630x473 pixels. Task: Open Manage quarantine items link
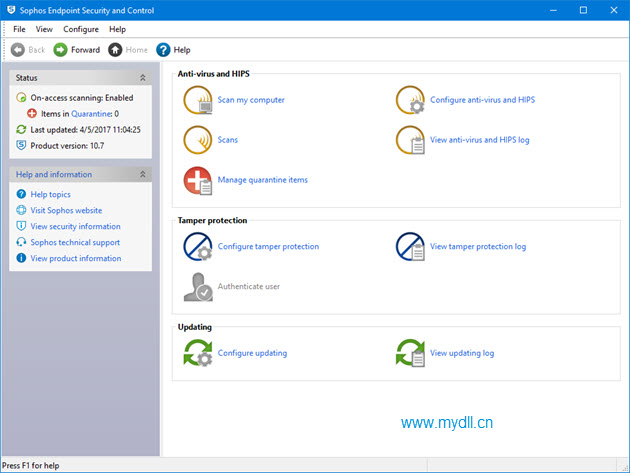coord(263,180)
